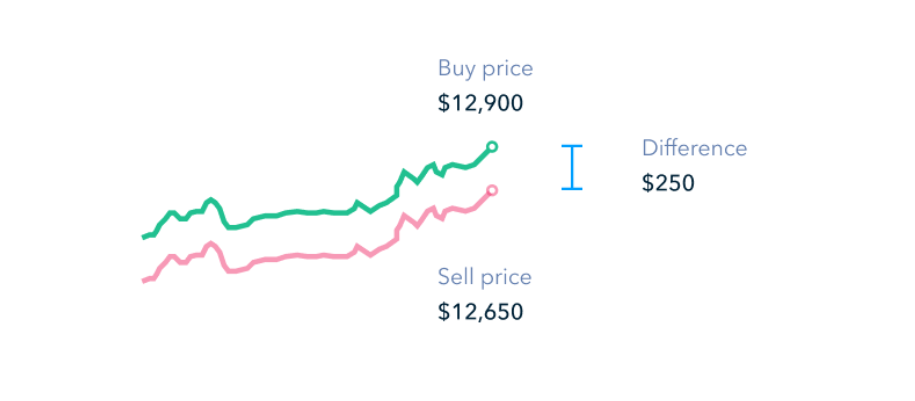Click the $12,900 buy price value
Image resolution: width=915 pixels, height=401 pixels.
tap(480, 104)
